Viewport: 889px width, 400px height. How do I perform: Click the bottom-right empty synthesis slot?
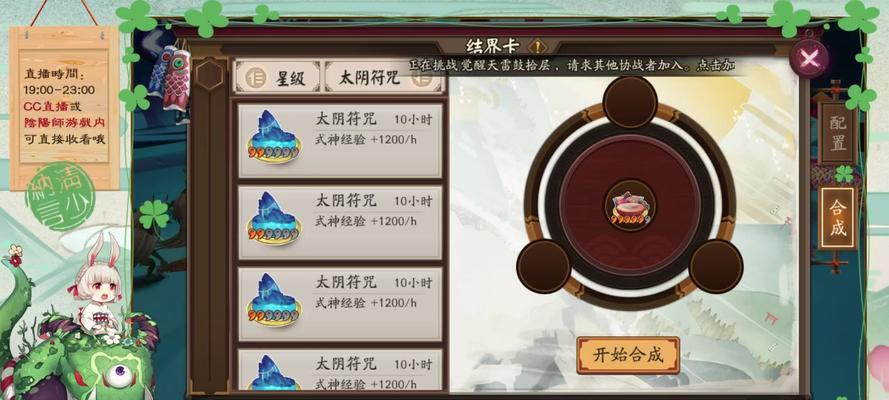pos(716,266)
